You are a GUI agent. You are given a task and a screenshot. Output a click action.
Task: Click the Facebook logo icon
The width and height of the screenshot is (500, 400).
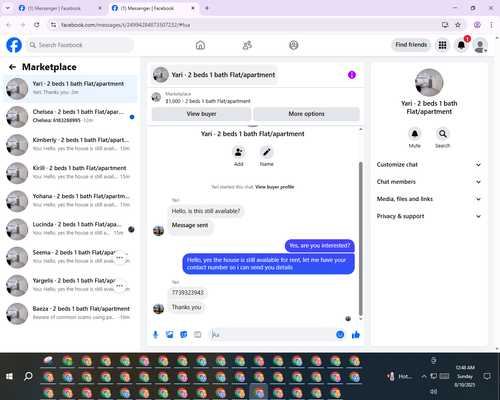coord(14,45)
